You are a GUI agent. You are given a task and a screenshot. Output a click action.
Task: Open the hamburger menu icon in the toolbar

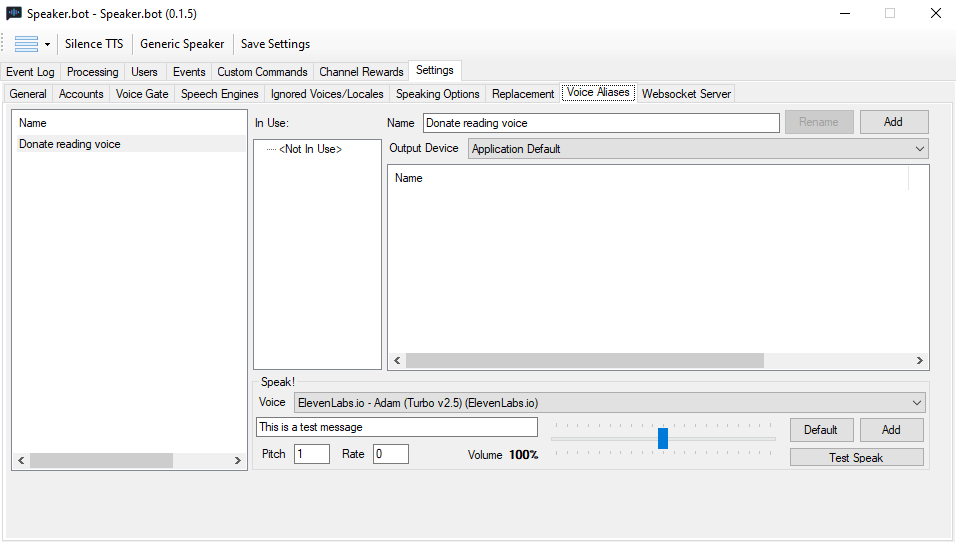(26, 44)
